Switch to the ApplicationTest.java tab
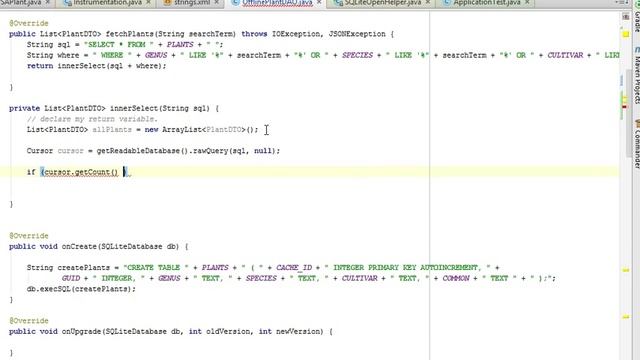Image resolution: width=640 pixels, height=360 pixels. (x=487, y=3)
